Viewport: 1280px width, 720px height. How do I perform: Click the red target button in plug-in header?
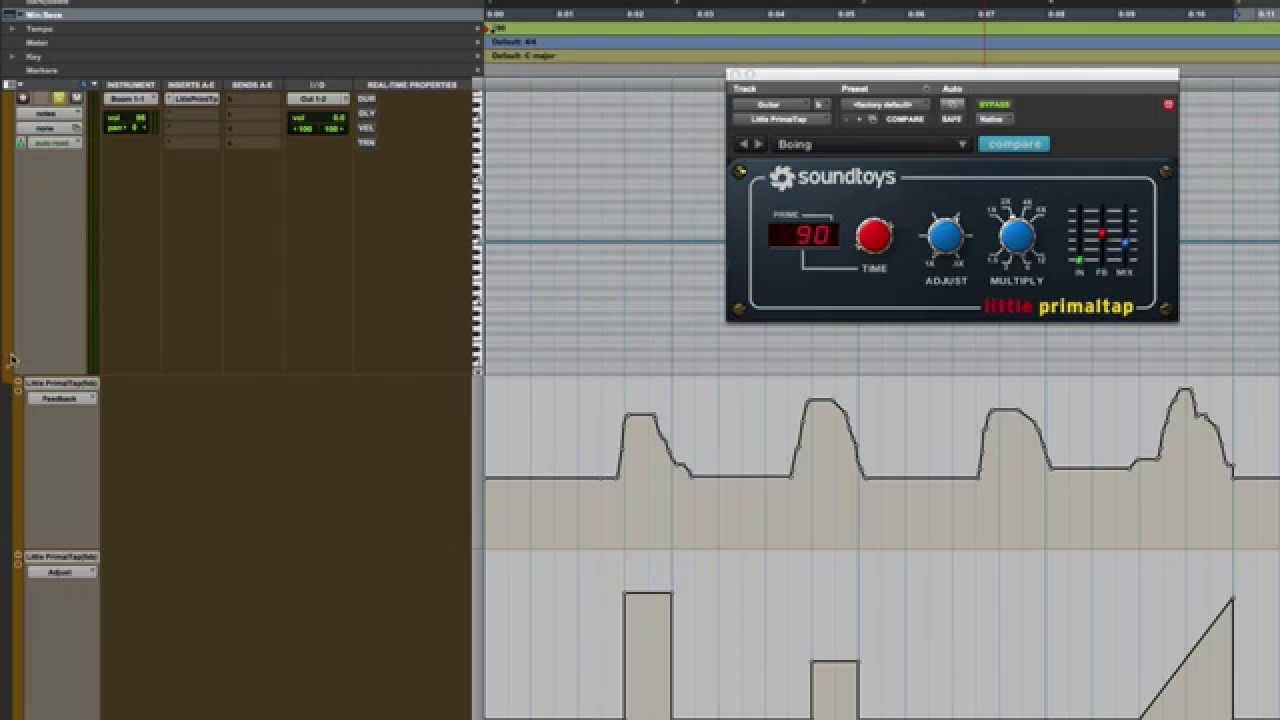(1168, 104)
